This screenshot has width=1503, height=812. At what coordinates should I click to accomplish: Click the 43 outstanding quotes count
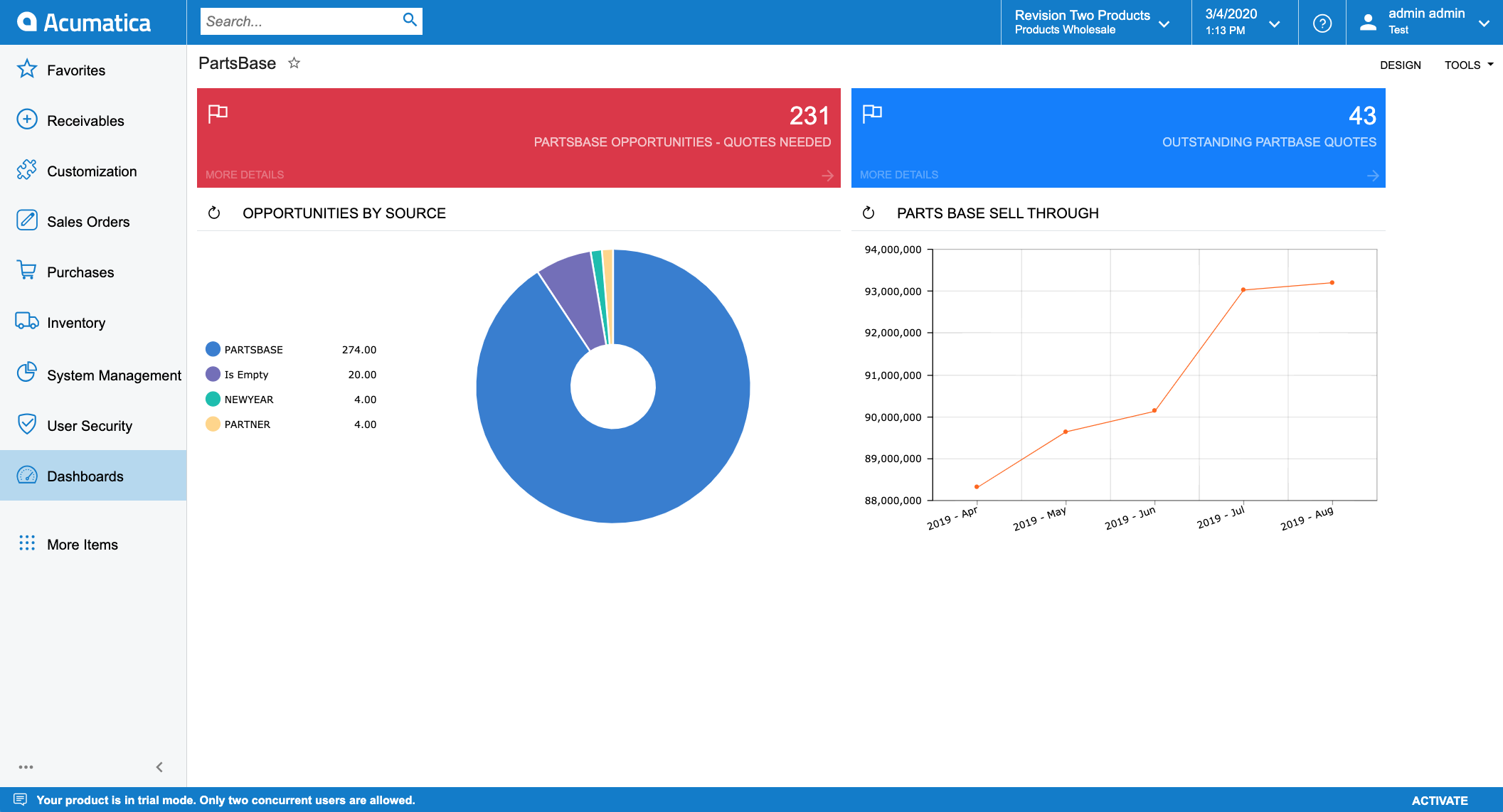point(1362,116)
